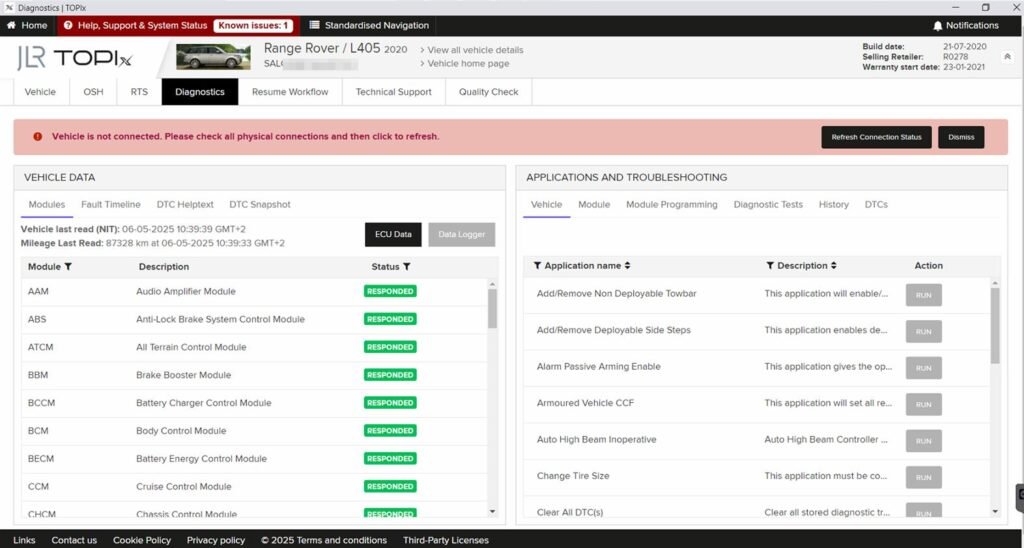
Task: Open the Module Programming tab
Action: pyautogui.click(x=671, y=204)
